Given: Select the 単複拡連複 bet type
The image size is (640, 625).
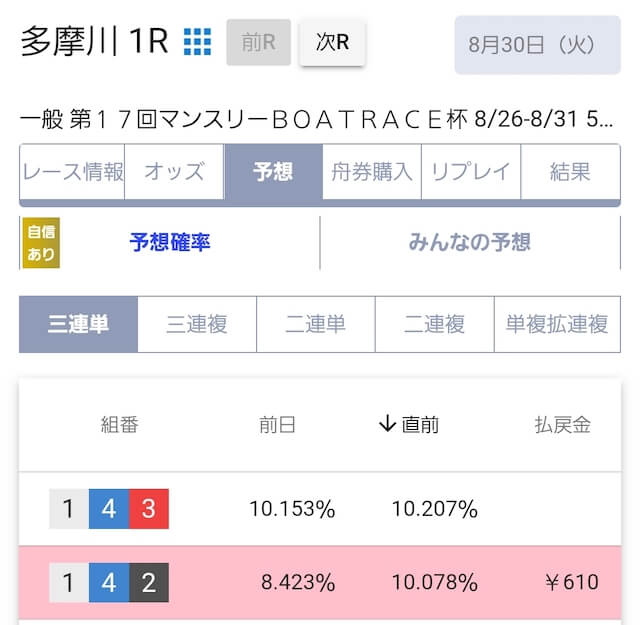Looking at the screenshot, I should (557, 325).
